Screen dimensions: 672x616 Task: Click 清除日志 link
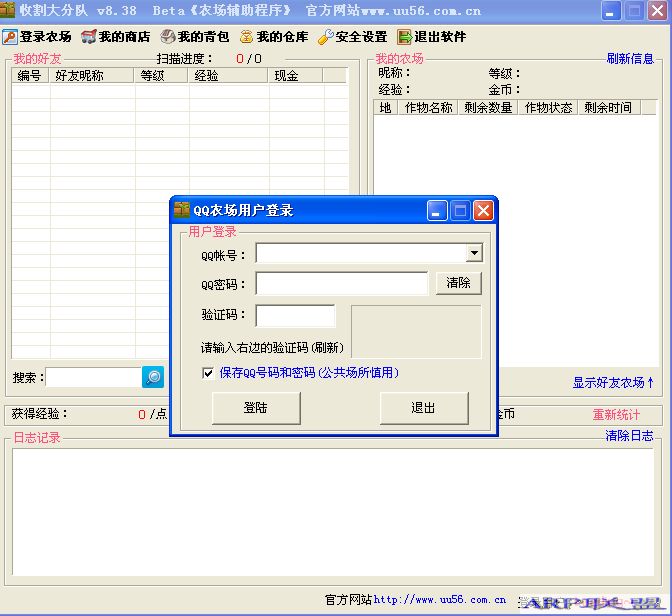[630, 436]
